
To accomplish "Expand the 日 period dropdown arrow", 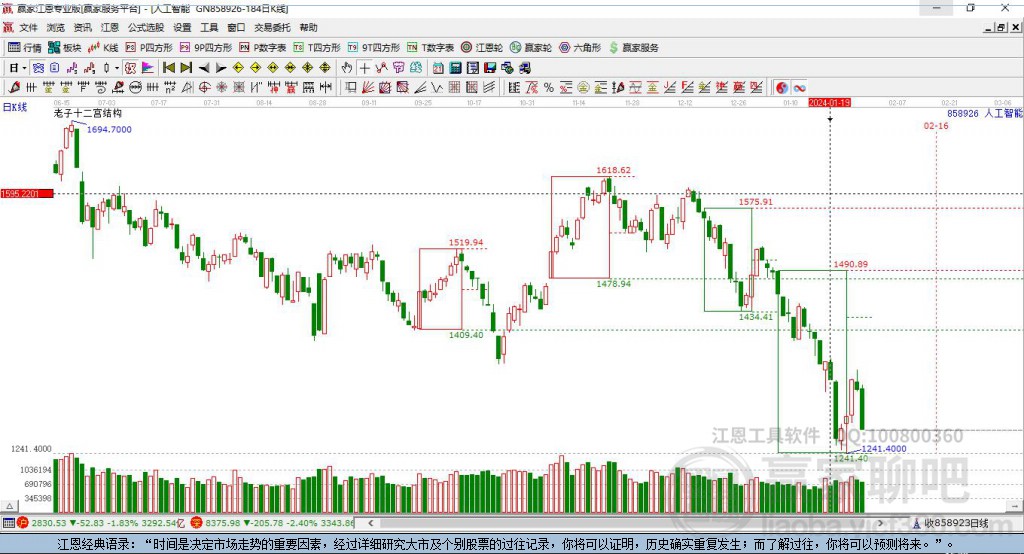I will (24, 68).
